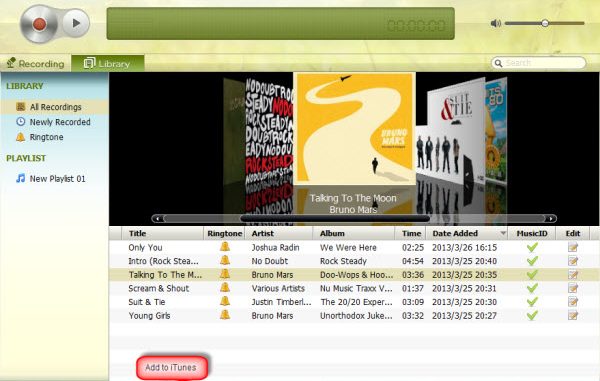Click MusicID checkmark for Young Girls
Screen dimensions: 600x381
[532, 315]
